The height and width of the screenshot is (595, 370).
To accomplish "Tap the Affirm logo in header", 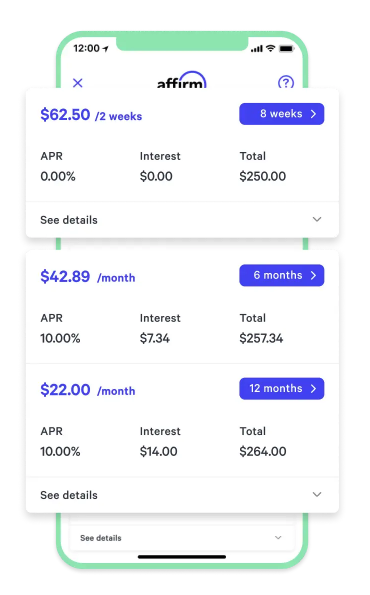I will click(x=182, y=79).
